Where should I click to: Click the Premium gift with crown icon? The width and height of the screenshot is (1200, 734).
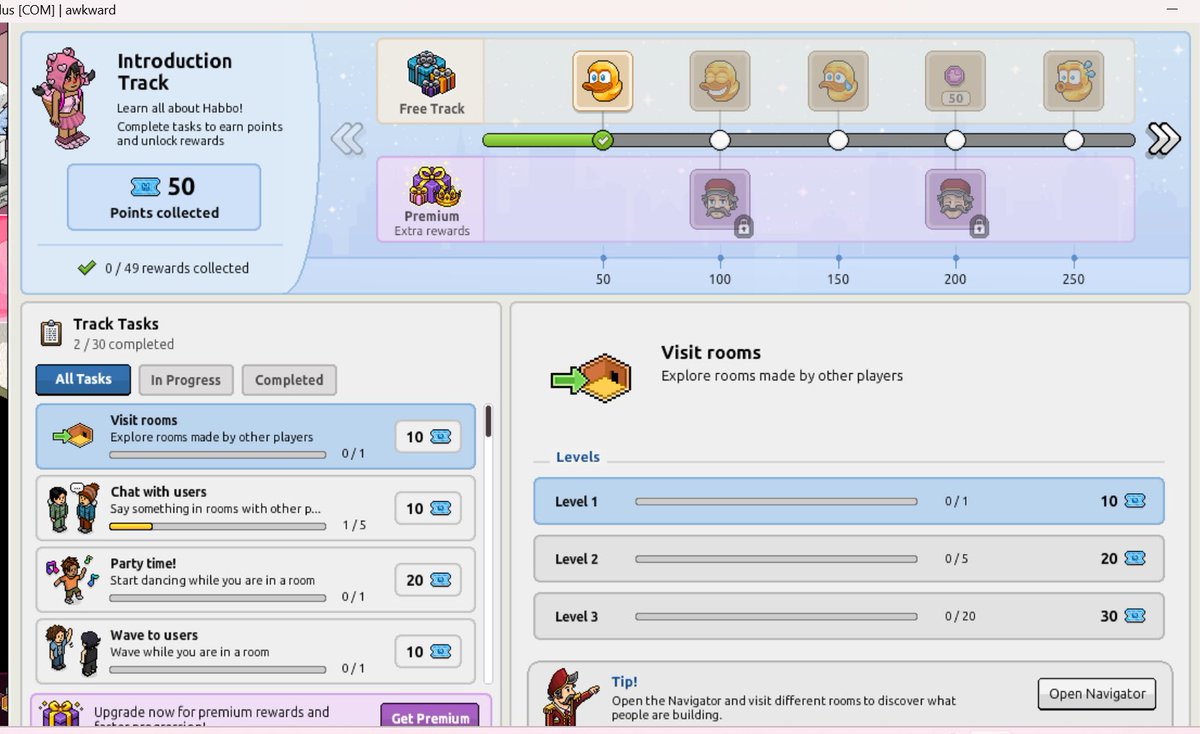pyautogui.click(x=432, y=186)
